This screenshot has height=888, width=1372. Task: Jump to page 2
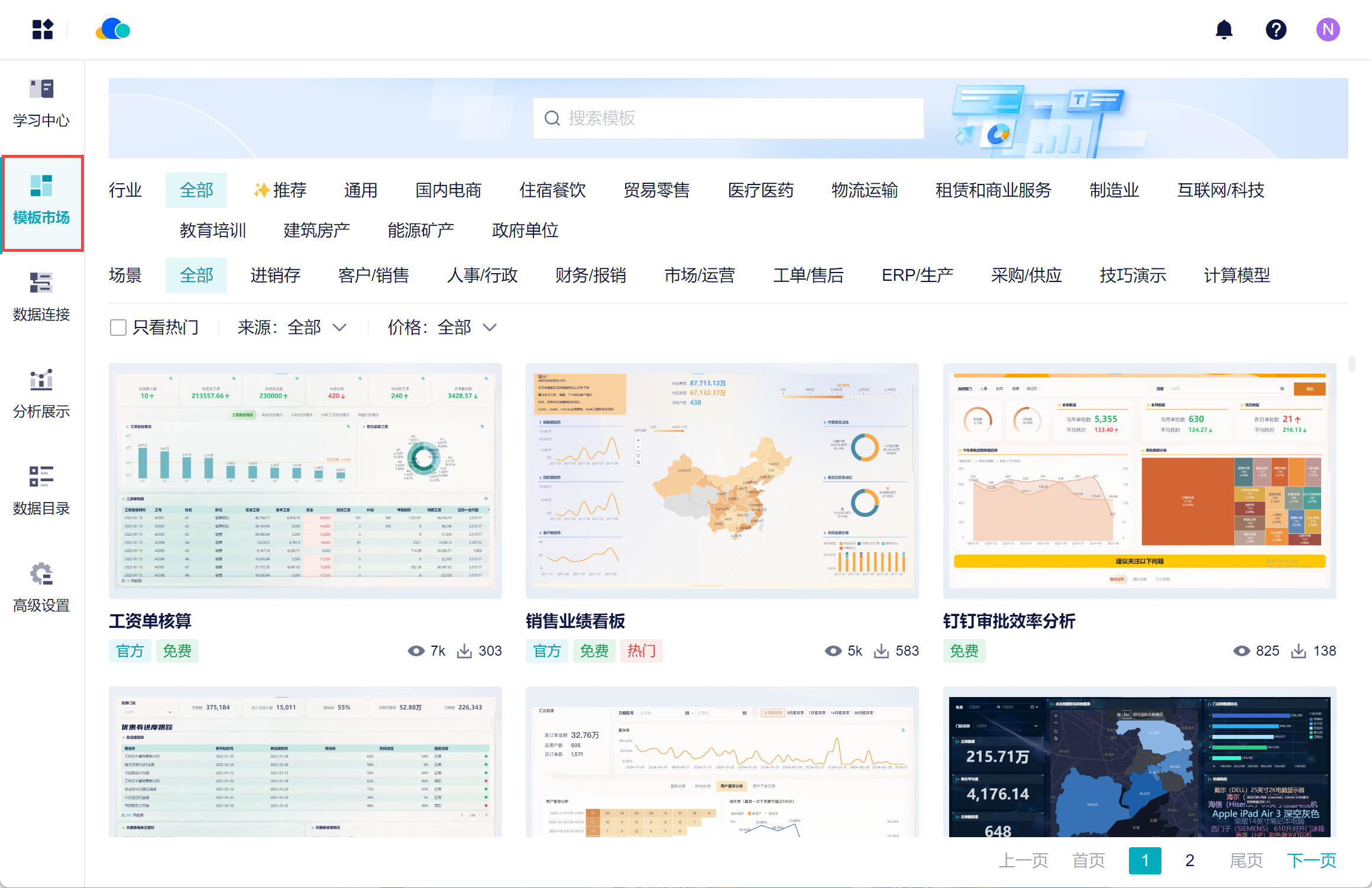coord(1189,860)
